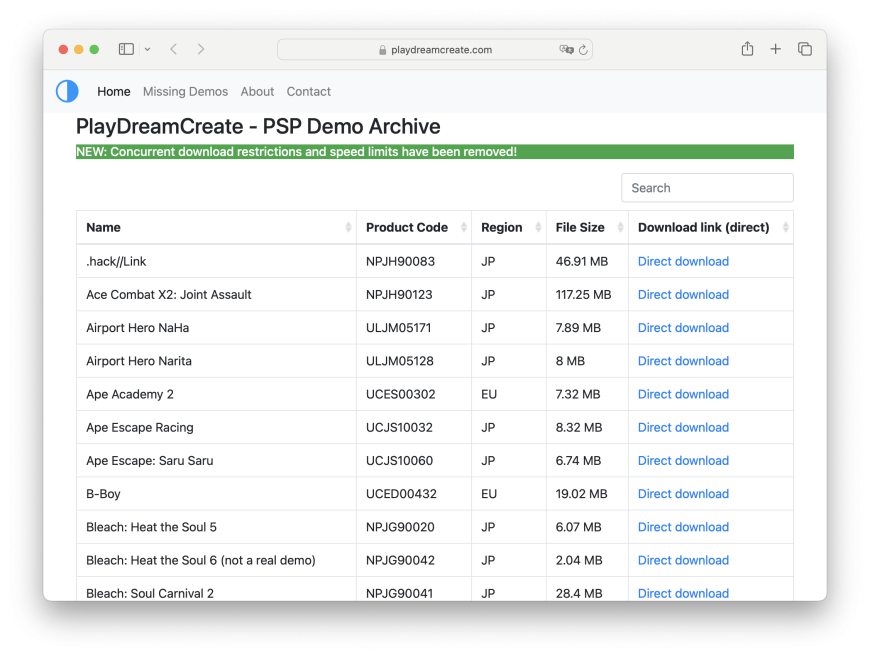Click the green NEW announcement banner text

pos(296,152)
